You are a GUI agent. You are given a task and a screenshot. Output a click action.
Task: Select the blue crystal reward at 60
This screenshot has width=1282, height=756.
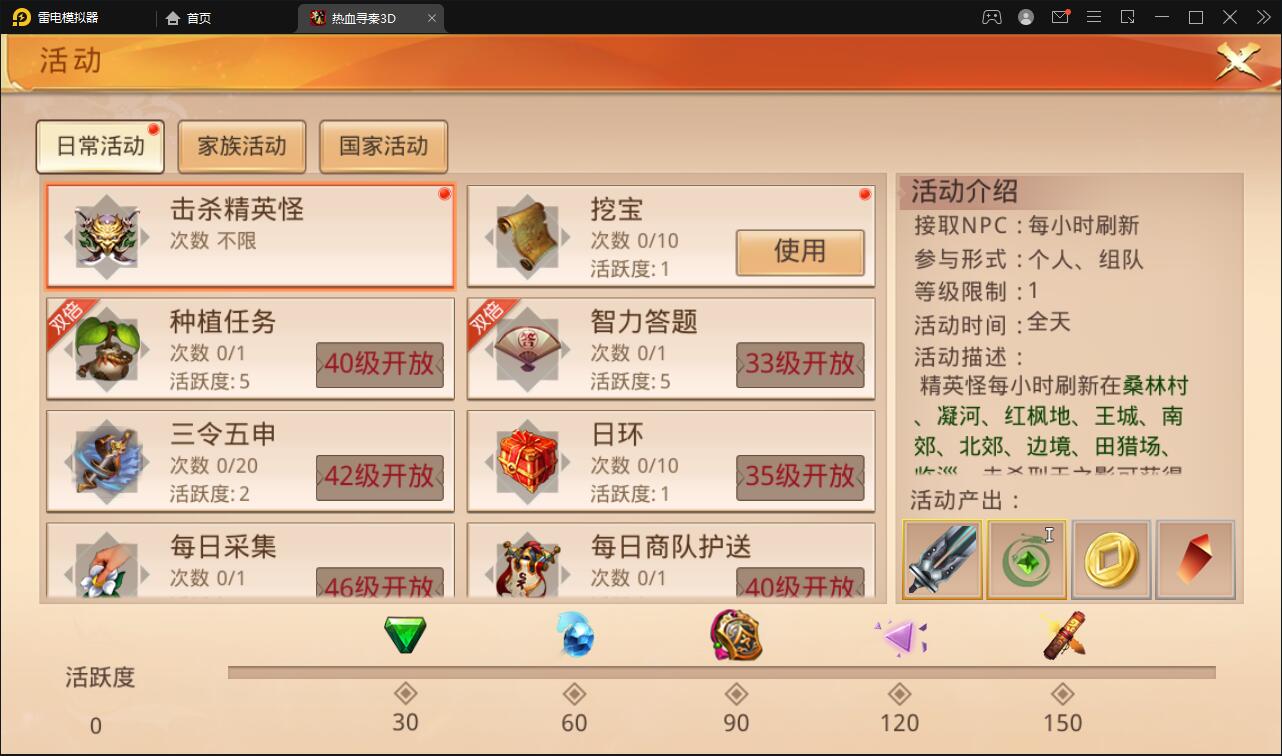click(575, 635)
